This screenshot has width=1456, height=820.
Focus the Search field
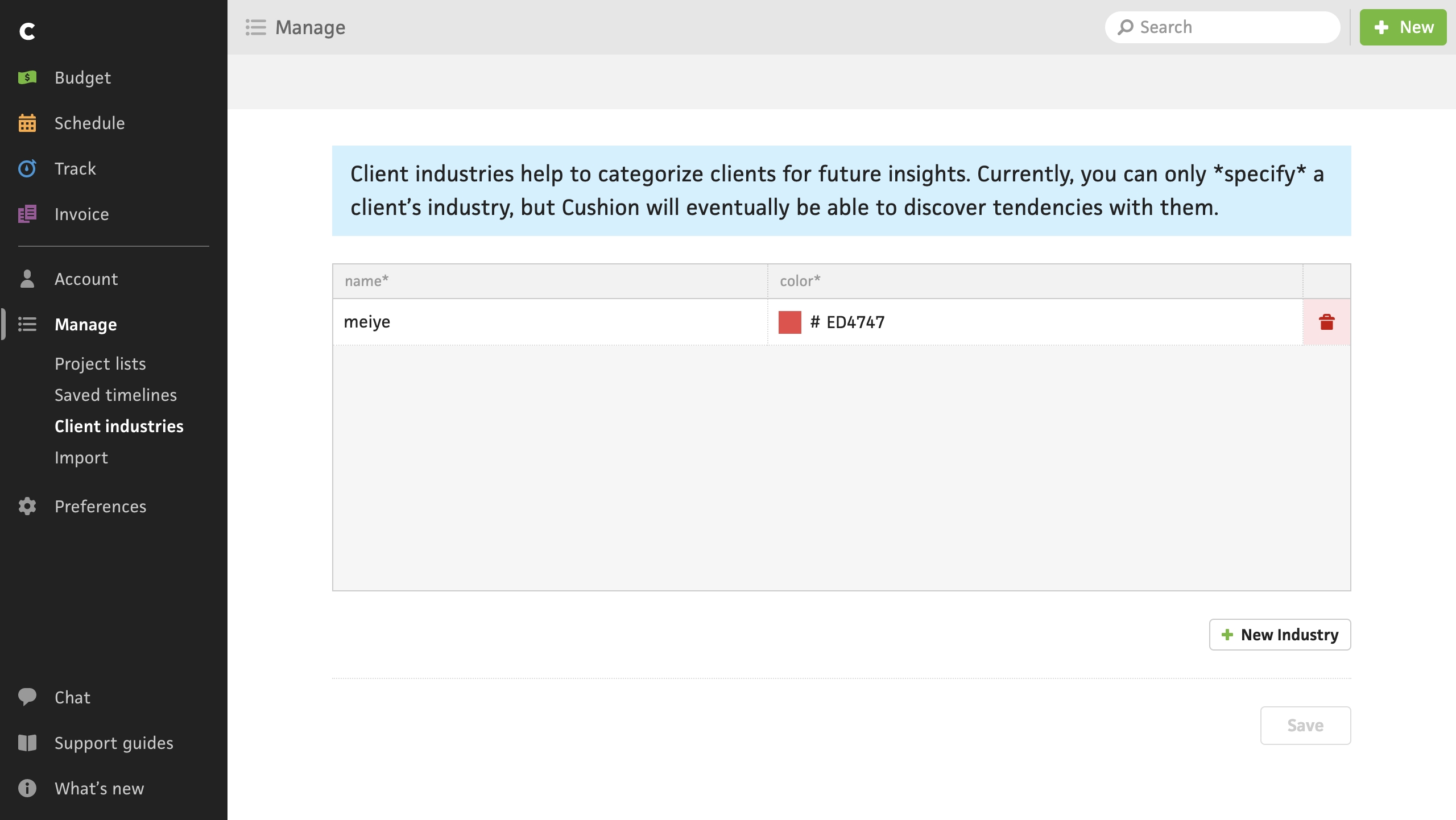coord(1222,27)
